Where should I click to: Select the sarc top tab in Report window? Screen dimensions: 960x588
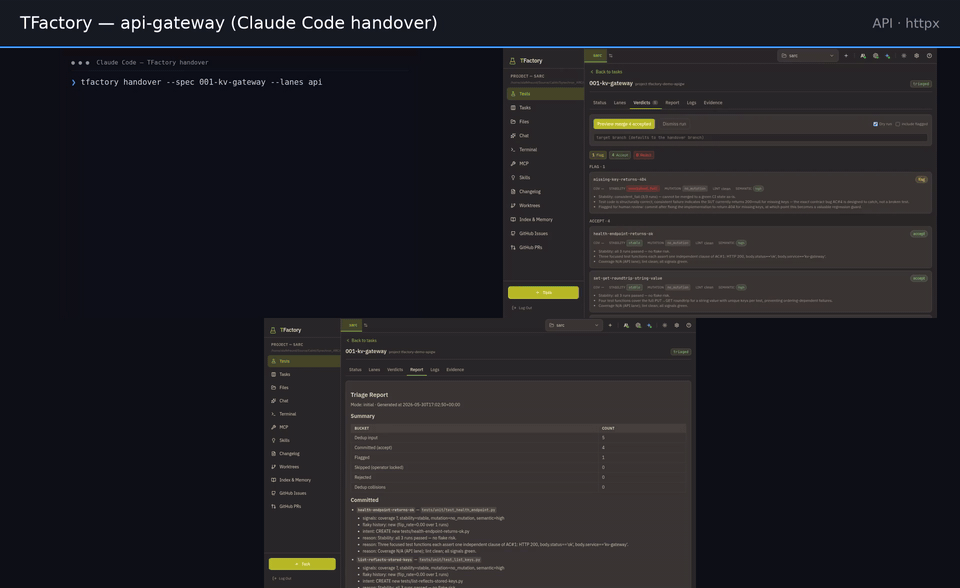[x=352, y=325]
